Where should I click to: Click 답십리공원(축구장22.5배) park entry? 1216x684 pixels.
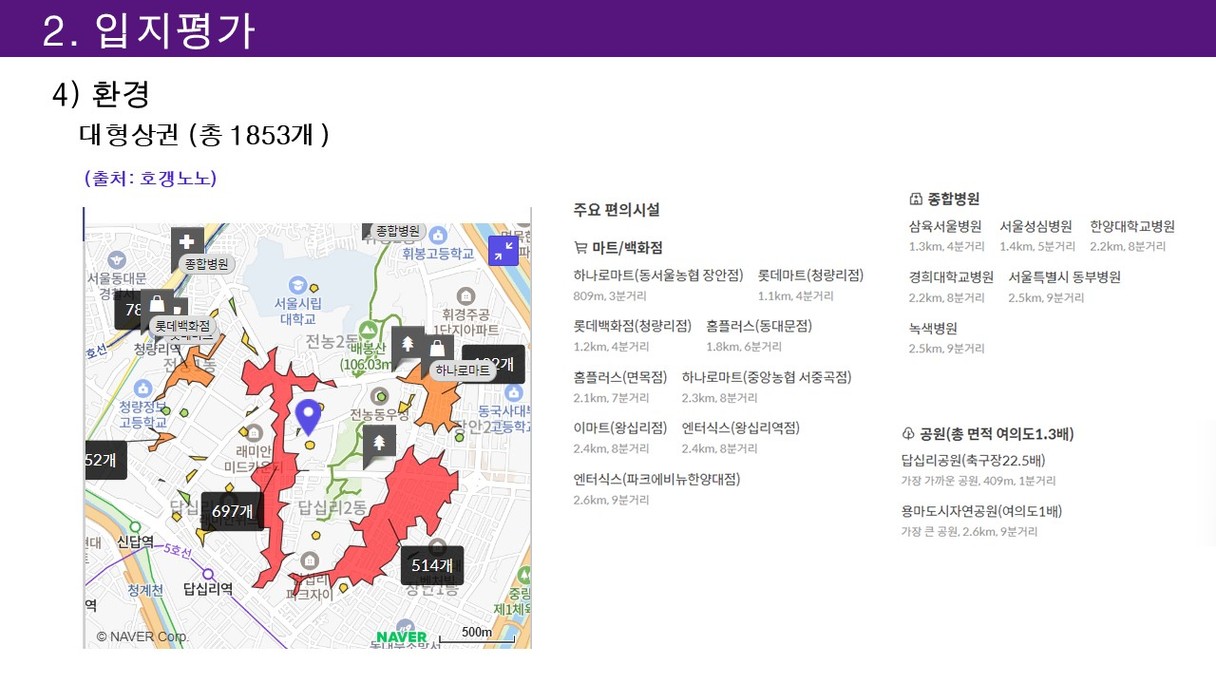click(973, 461)
